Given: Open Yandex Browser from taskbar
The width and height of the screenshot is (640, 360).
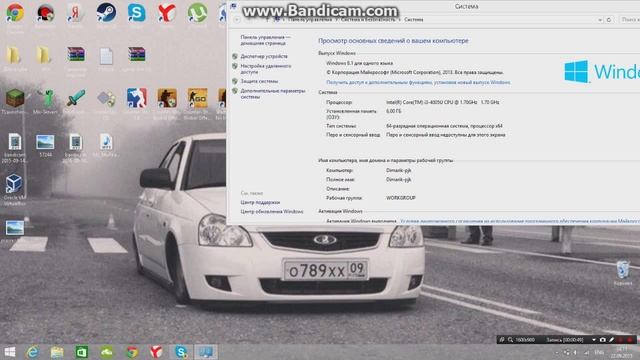Looking at the screenshot, I should (x=156, y=352).
